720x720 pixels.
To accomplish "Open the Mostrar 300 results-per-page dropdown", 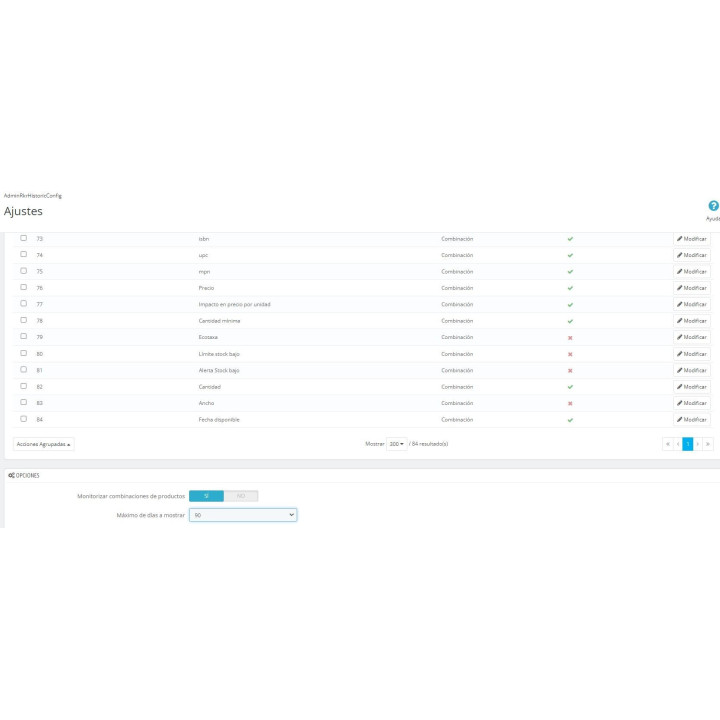I will pyautogui.click(x=397, y=444).
